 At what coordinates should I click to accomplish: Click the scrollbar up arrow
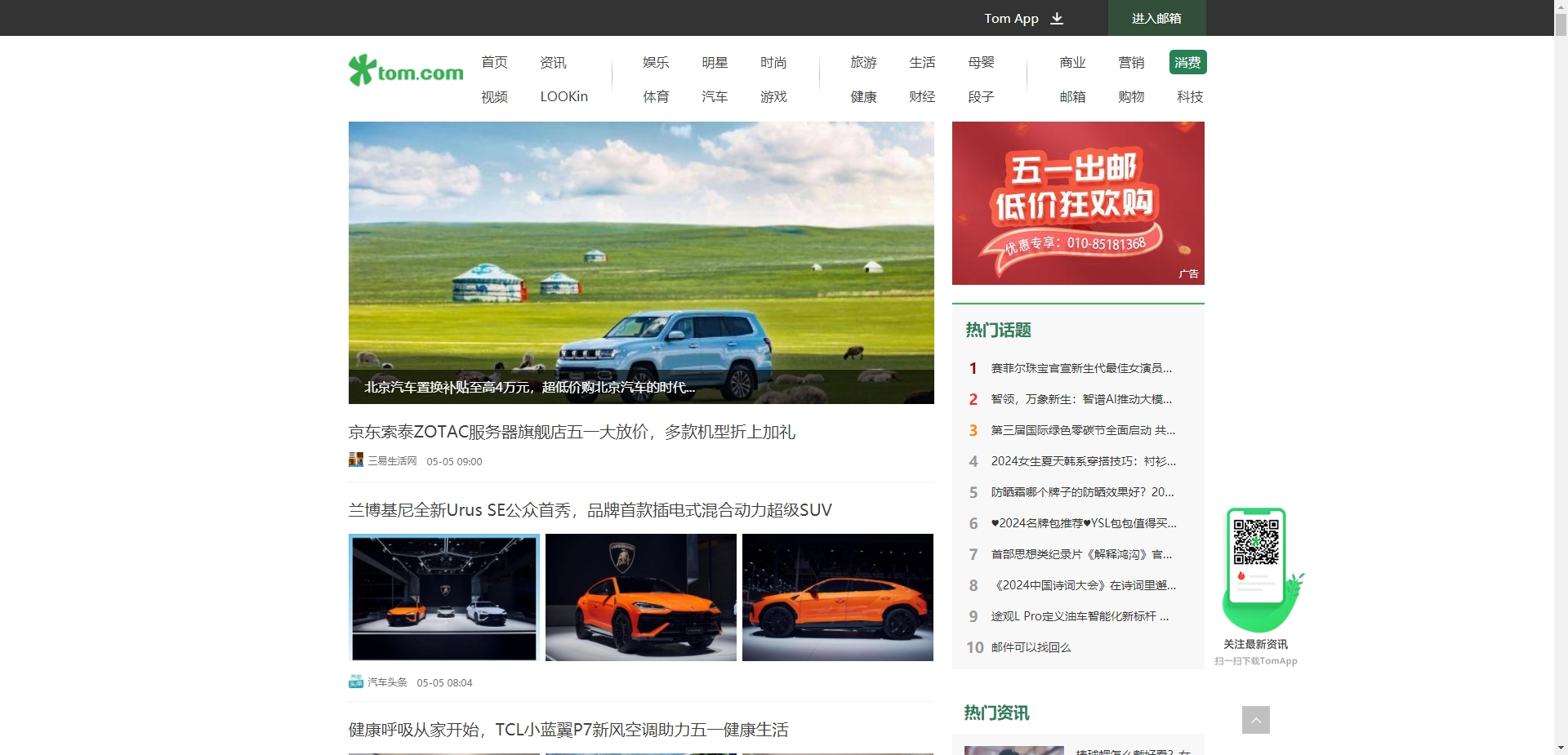pyautogui.click(x=1561, y=7)
